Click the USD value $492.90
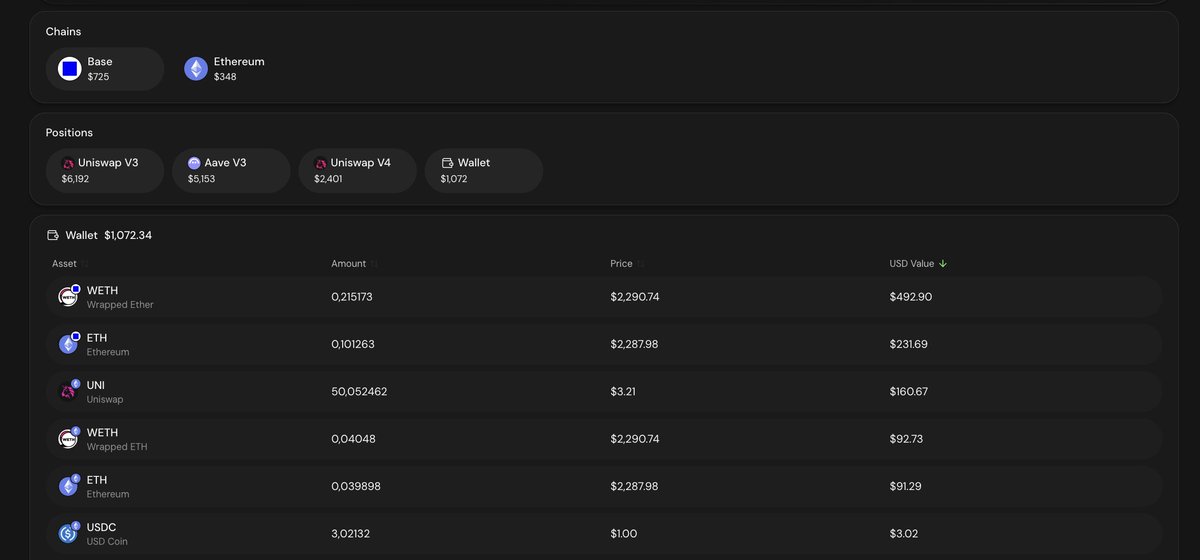Screen dimensions: 1200x560 click(x=911, y=297)
